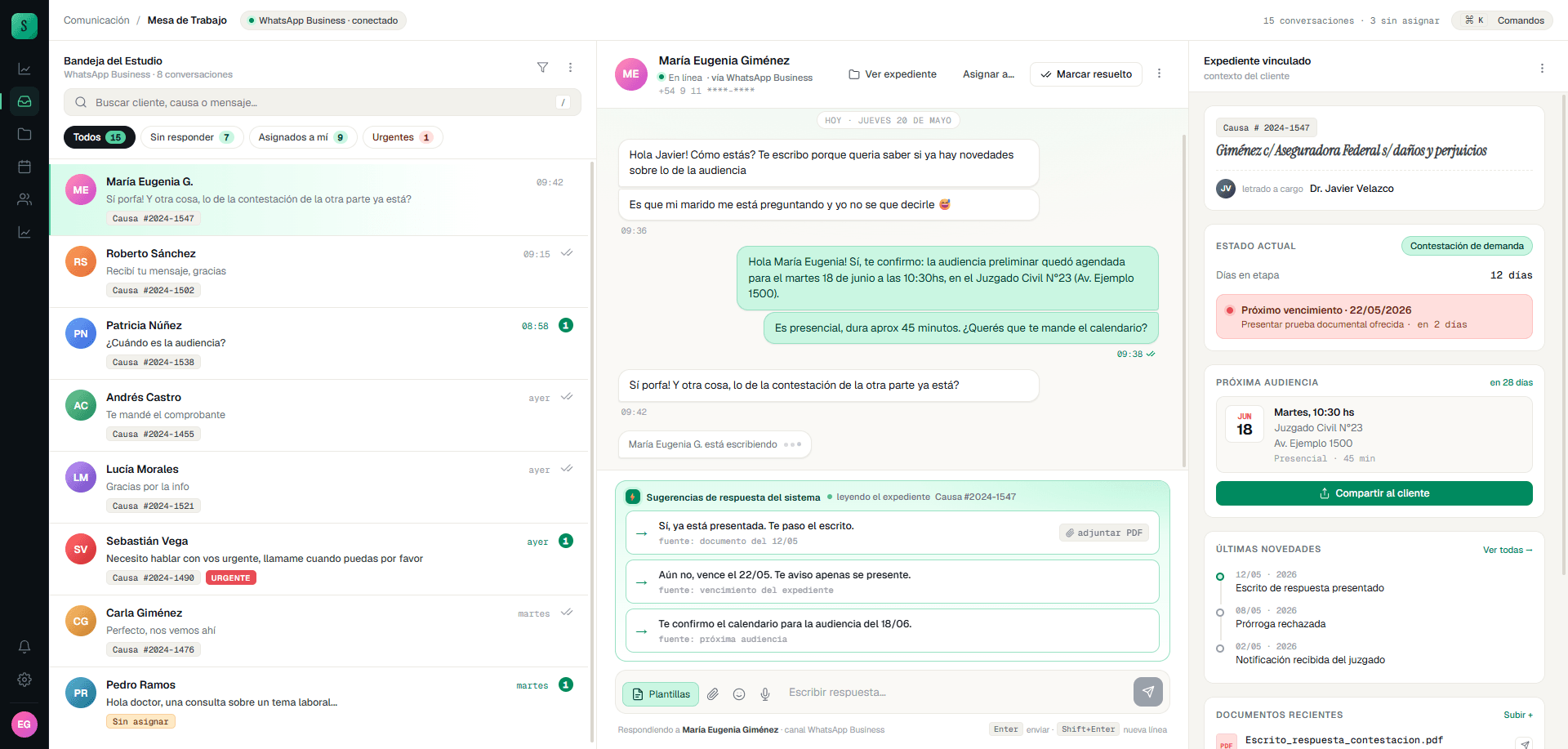1568x749 pixels.
Task: Open inbox panel three-dot menu
Action: [570, 67]
